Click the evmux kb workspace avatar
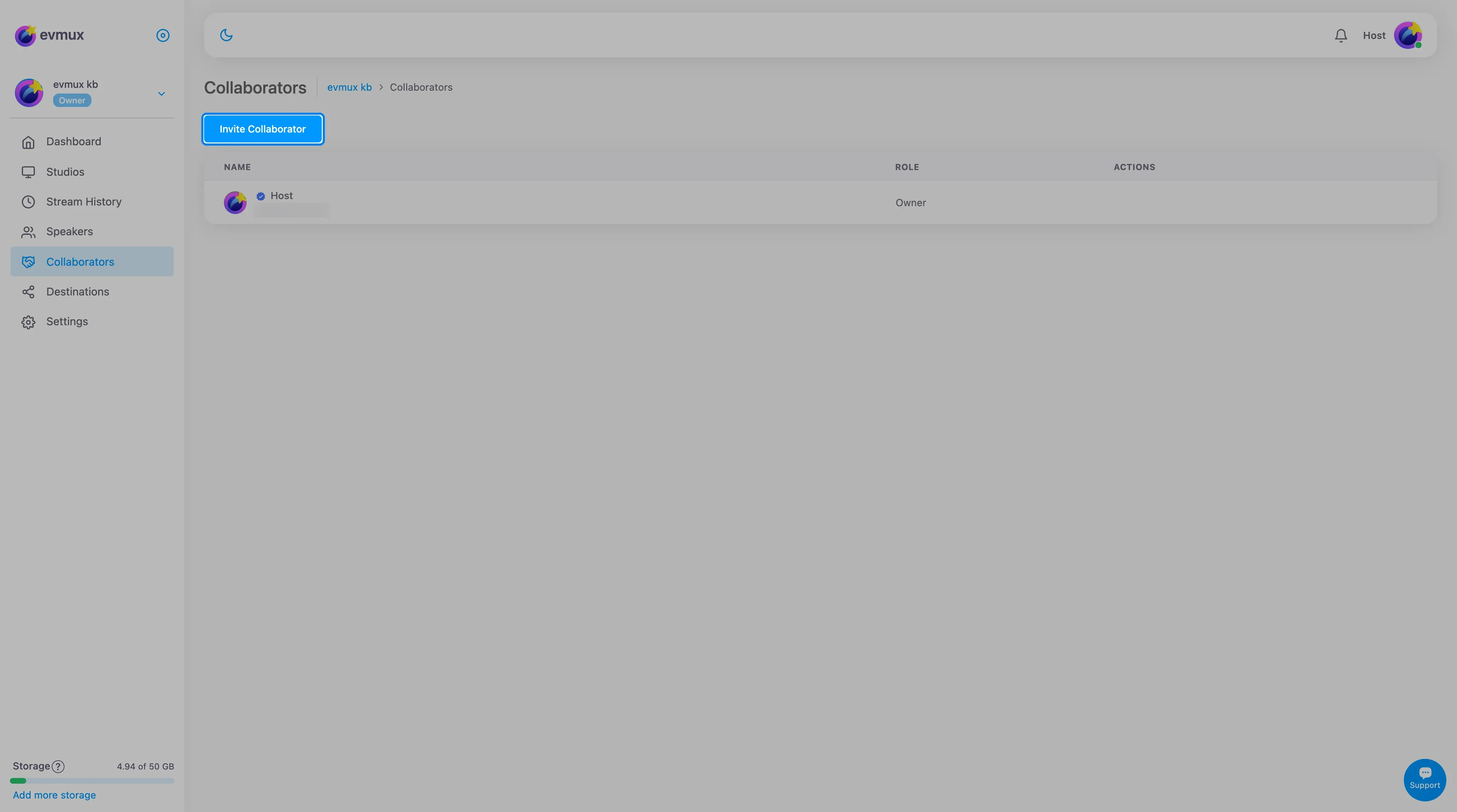 29,93
